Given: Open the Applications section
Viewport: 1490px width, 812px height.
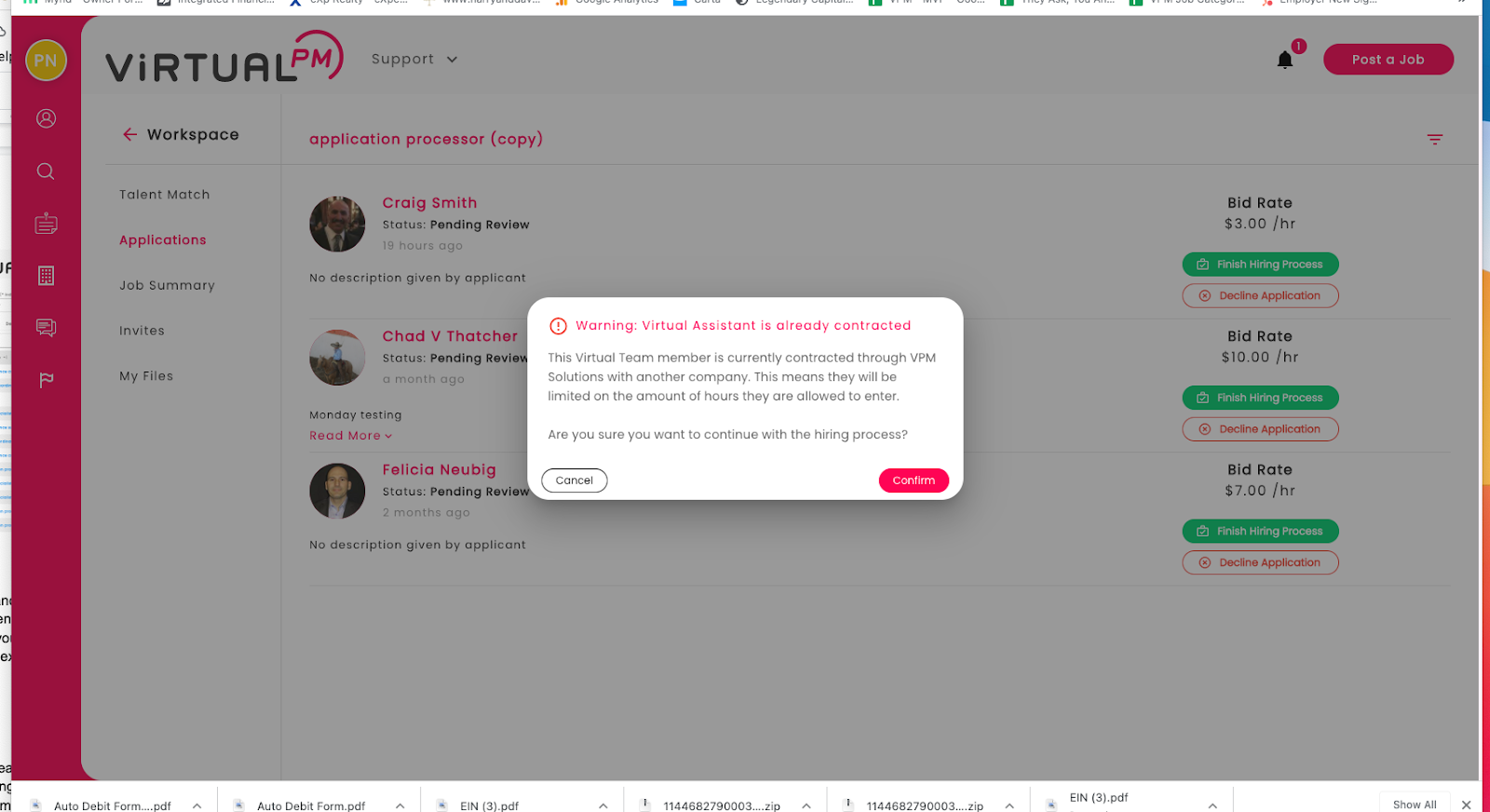Looking at the screenshot, I should pyautogui.click(x=163, y=240).
